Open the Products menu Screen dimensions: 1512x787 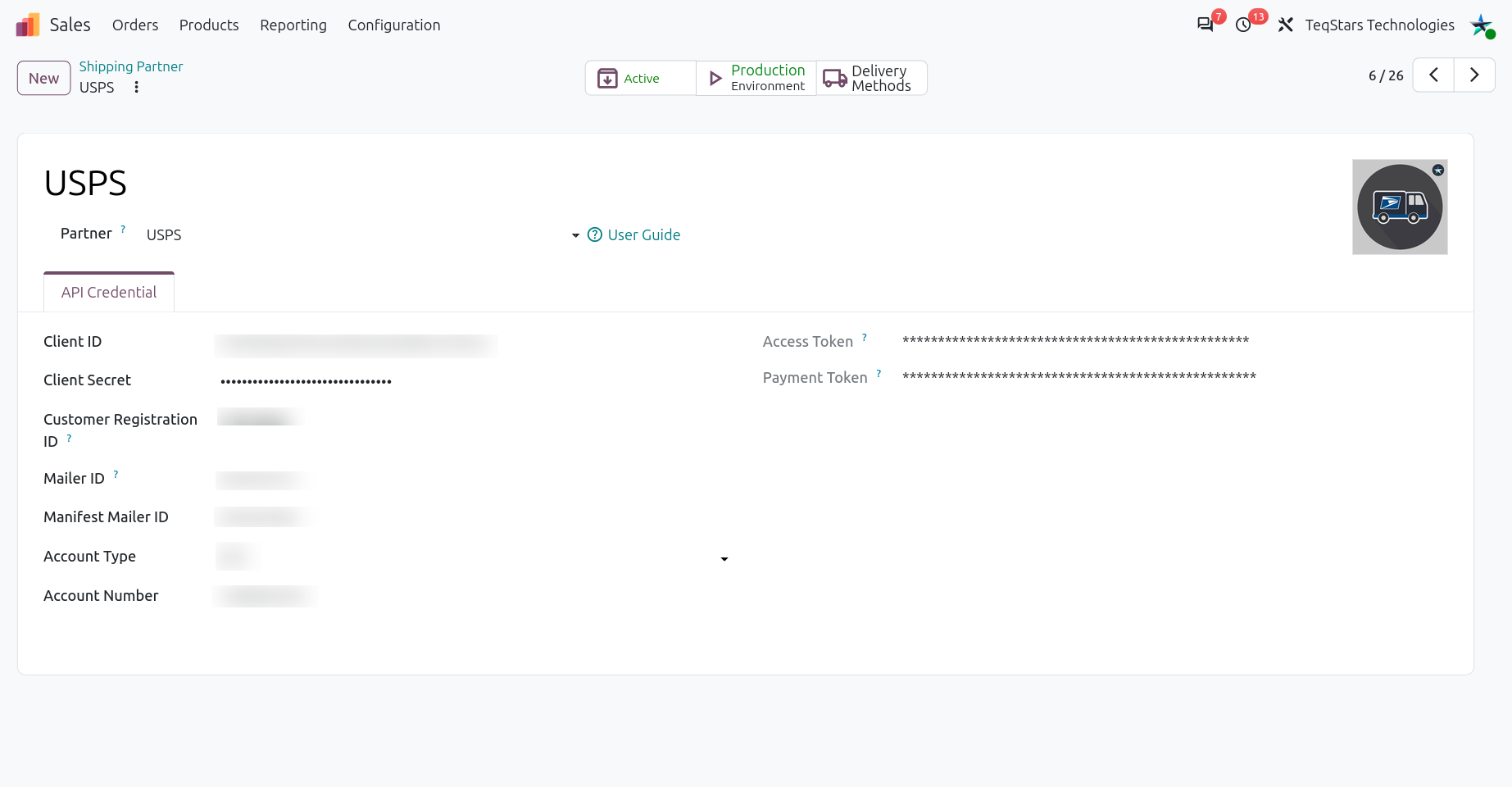tap(209, 25)
